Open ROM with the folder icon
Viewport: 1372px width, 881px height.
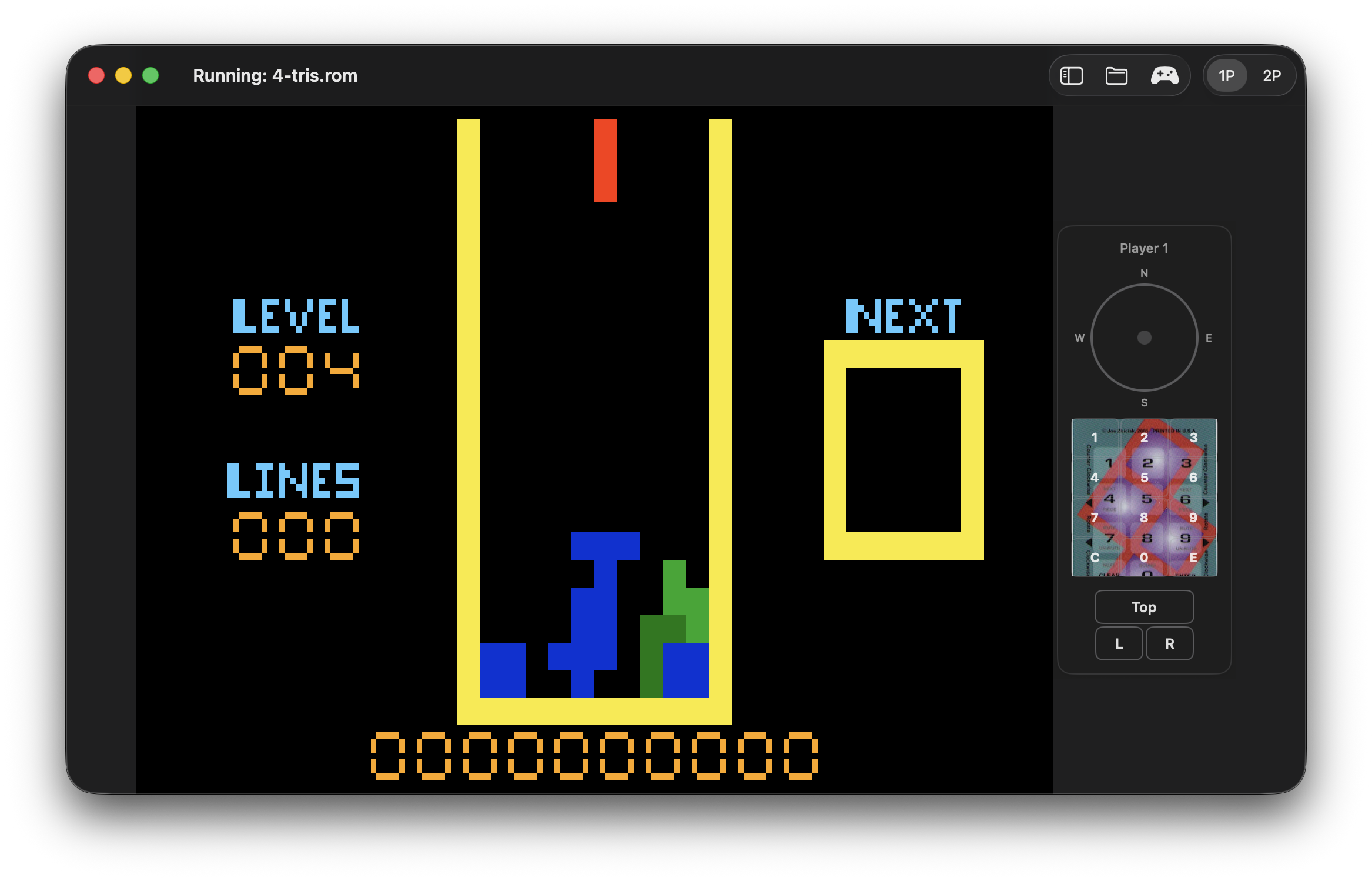1116,76
